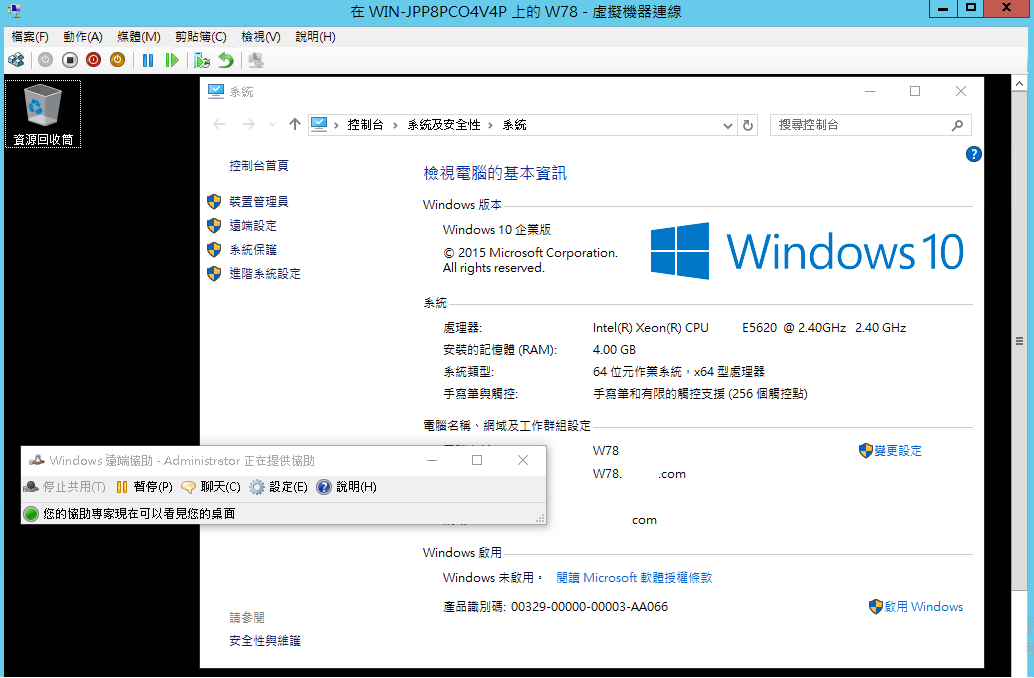
Task: Click vertical scrollbar thumb in Hyper-V window
Action: point(1019,341)
